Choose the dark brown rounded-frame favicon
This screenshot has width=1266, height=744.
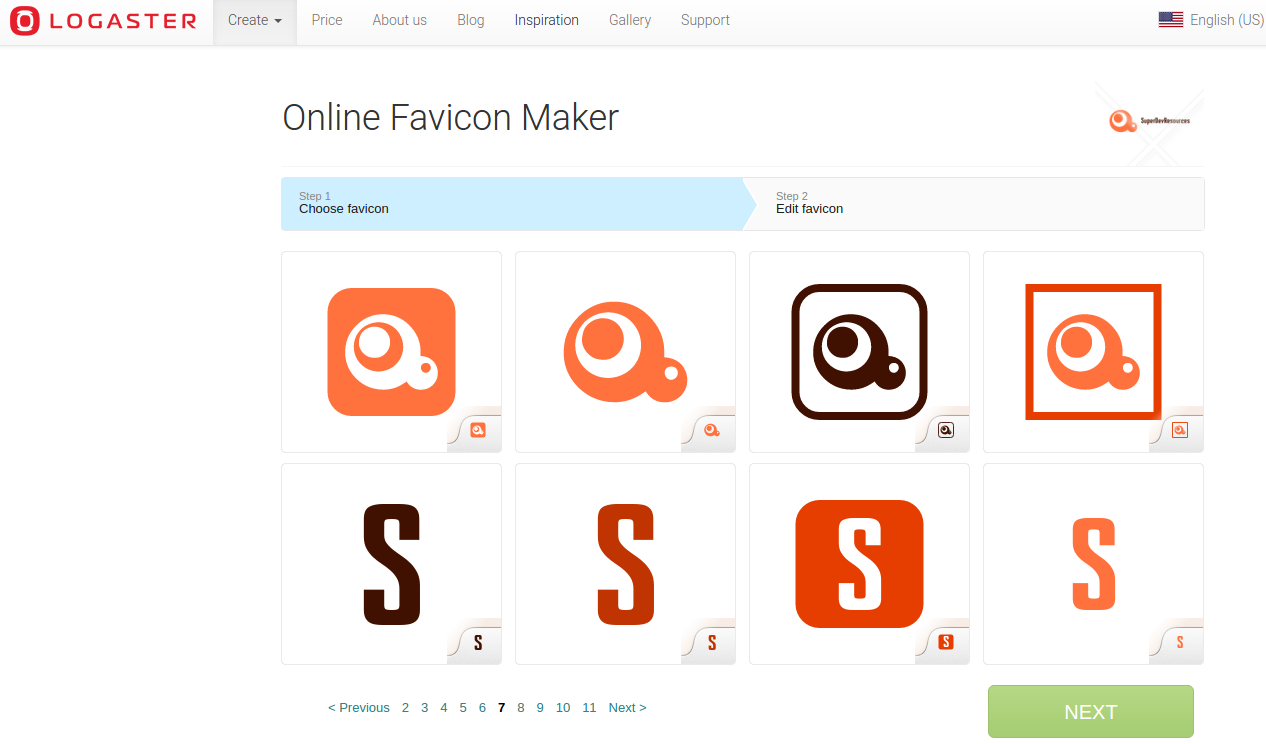click(x=859, y=352)
